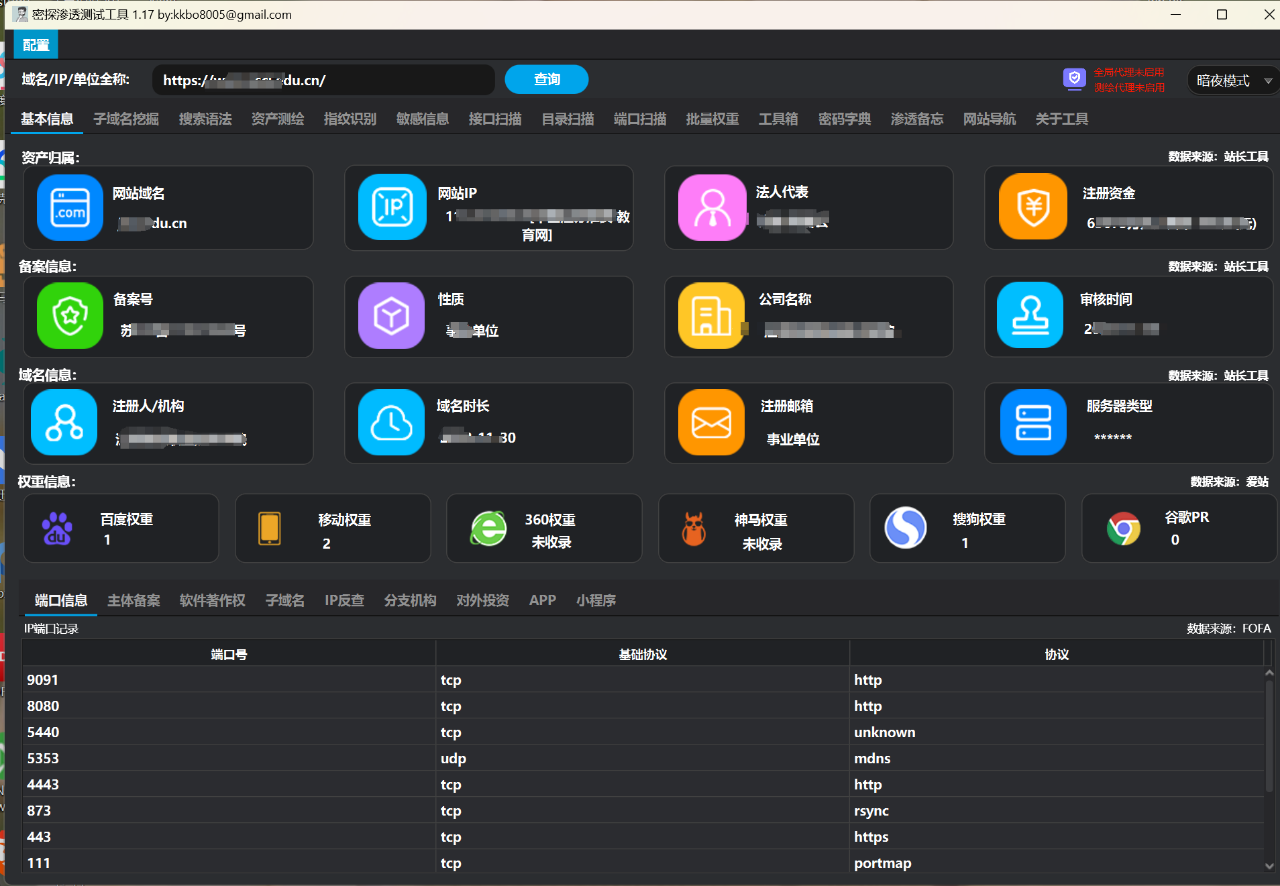Image resolution: width=1280 pixels, height=886 pixels.
Task: Open the 配置 menu
Action: click(36, 45)
